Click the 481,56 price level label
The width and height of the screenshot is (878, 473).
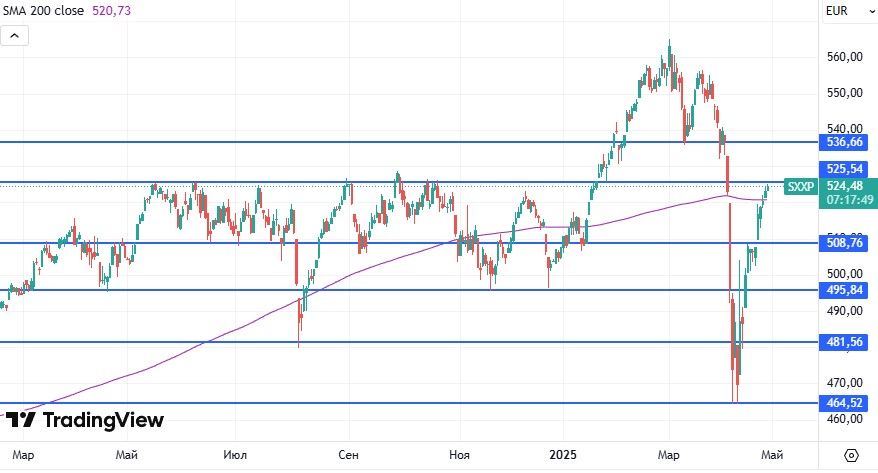click(844, 342)
